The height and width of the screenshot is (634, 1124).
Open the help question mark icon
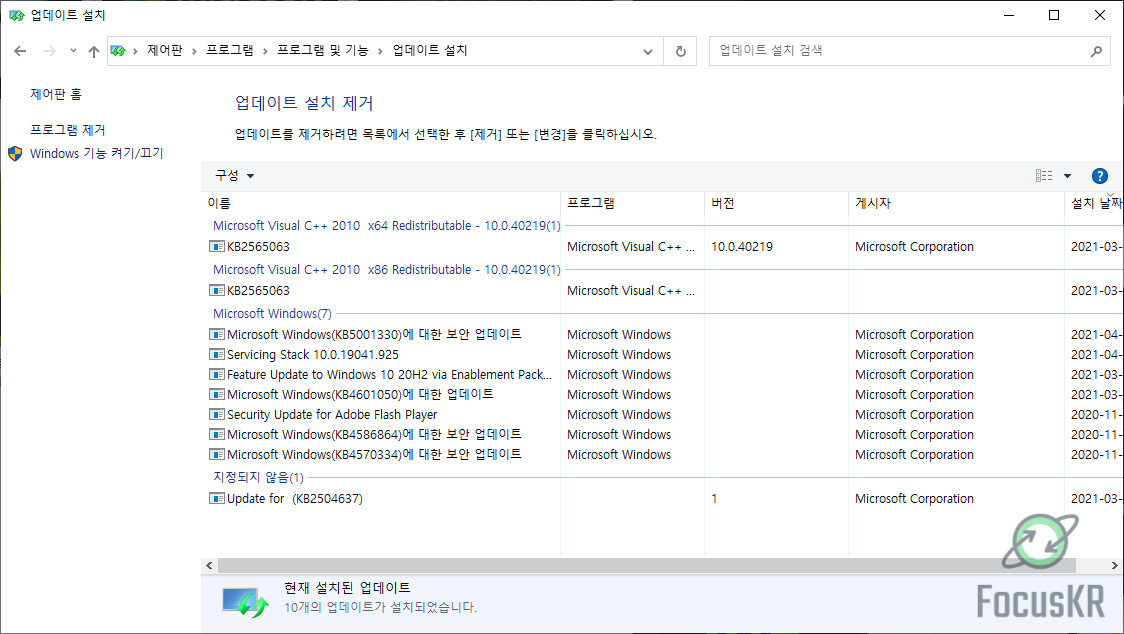1100,176
